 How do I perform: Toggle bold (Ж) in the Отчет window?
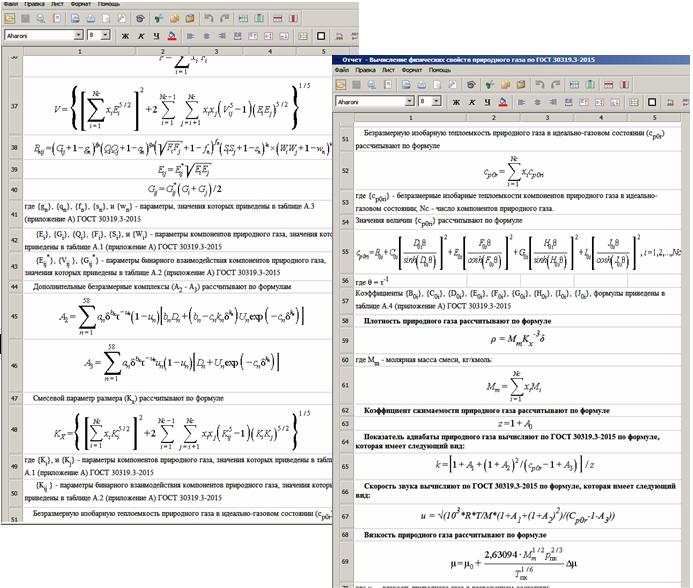click(x=456, y=101)
